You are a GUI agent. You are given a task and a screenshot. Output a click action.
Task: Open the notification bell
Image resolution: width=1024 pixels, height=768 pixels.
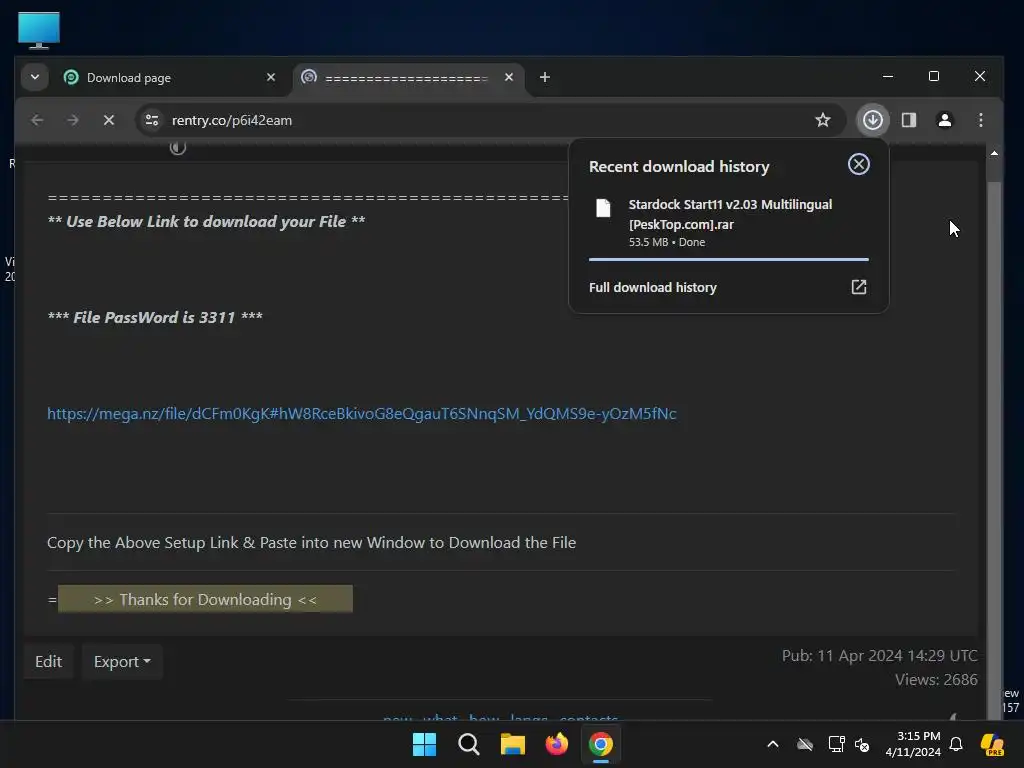coord(956,744)
